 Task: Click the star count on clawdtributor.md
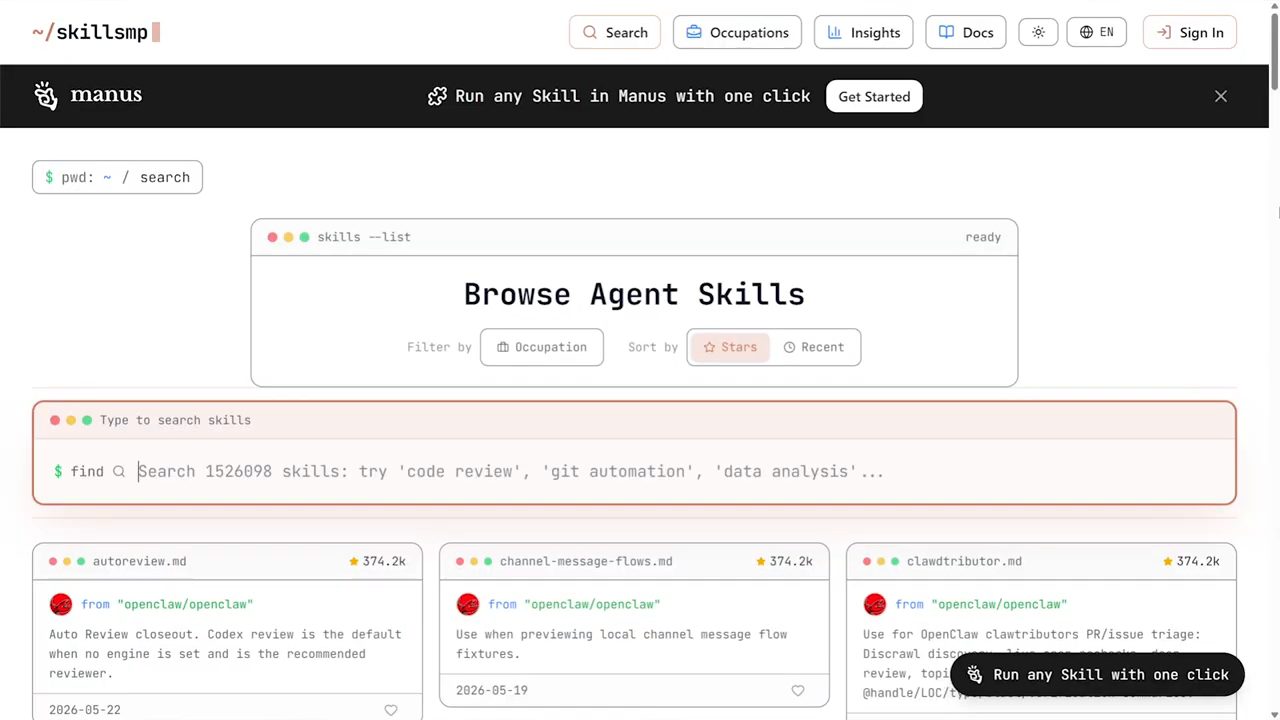click(x=1191, y=561)
